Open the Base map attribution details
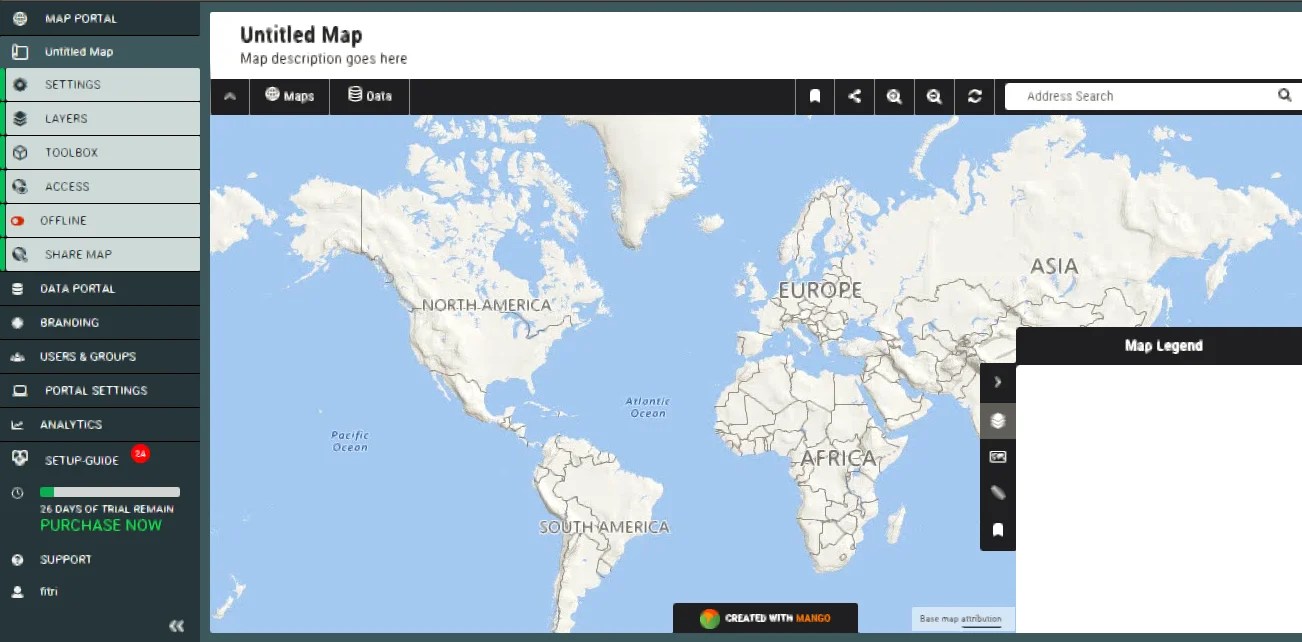The width and height of the screenshot is (1302, 642). click(x=961, y=618)
